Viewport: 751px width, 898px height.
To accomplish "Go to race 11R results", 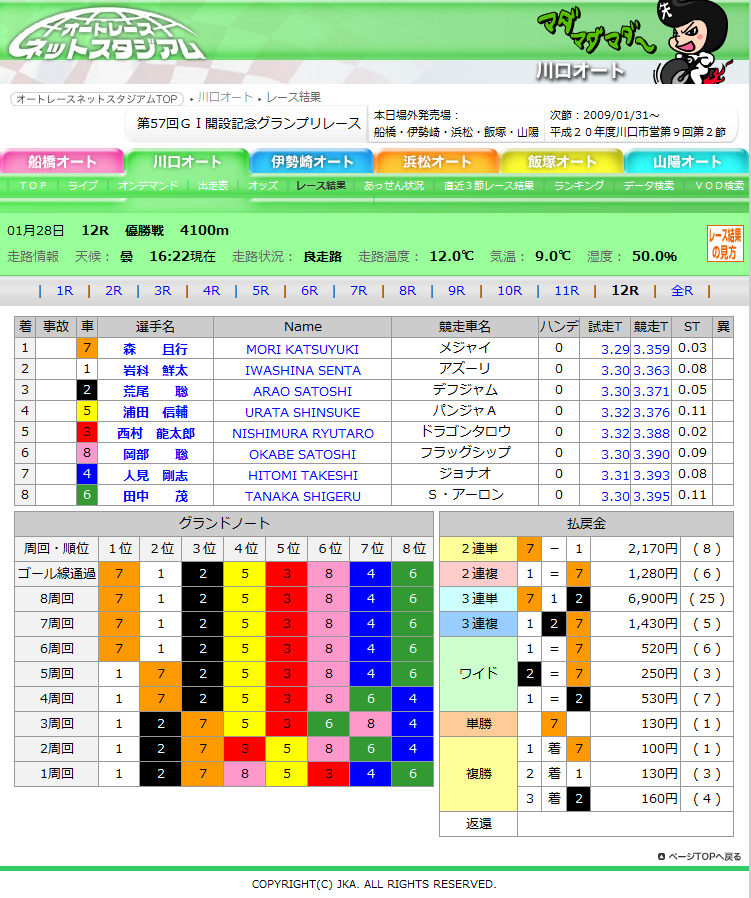I will click(567, 290).
